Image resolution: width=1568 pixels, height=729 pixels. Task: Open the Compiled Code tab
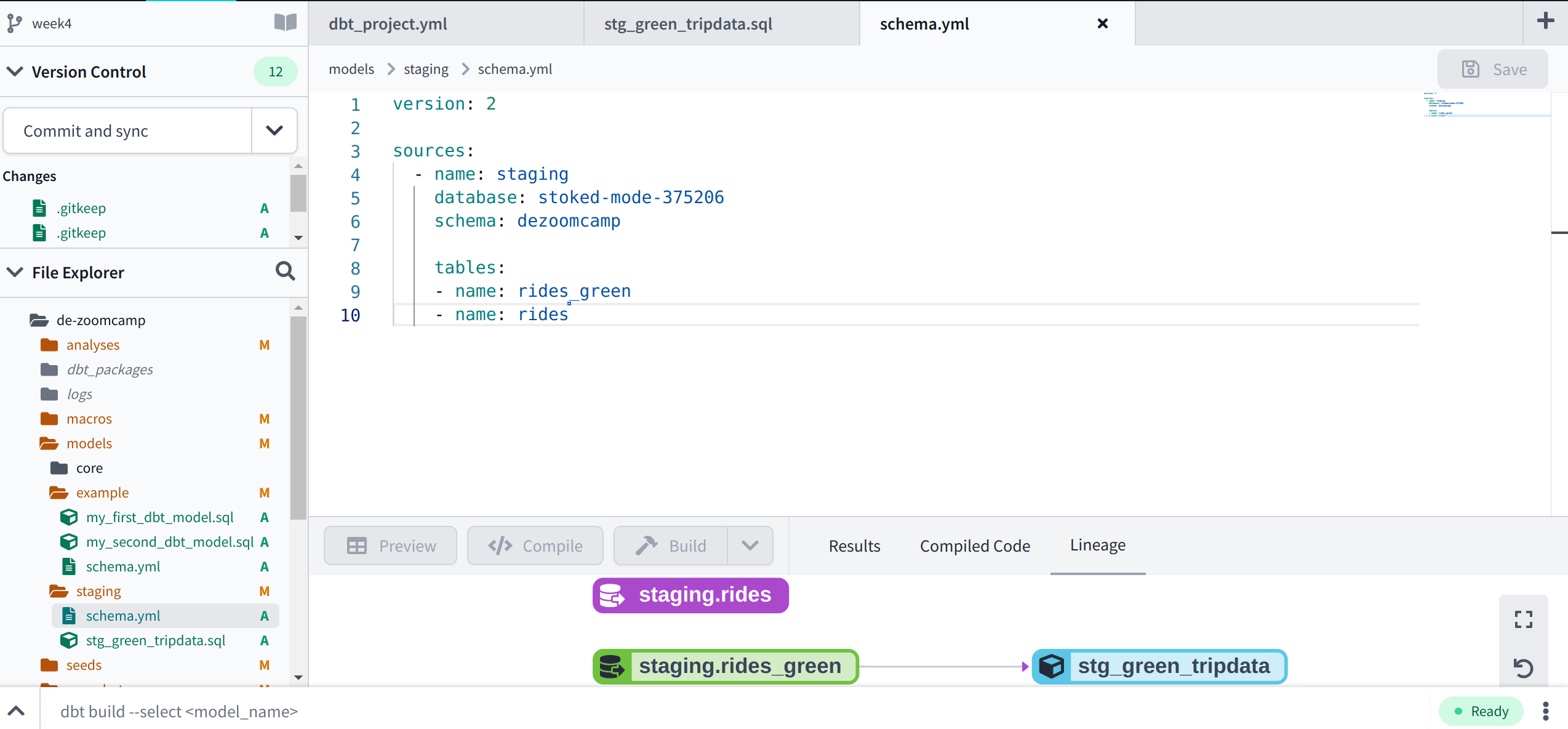coord(975,546)
